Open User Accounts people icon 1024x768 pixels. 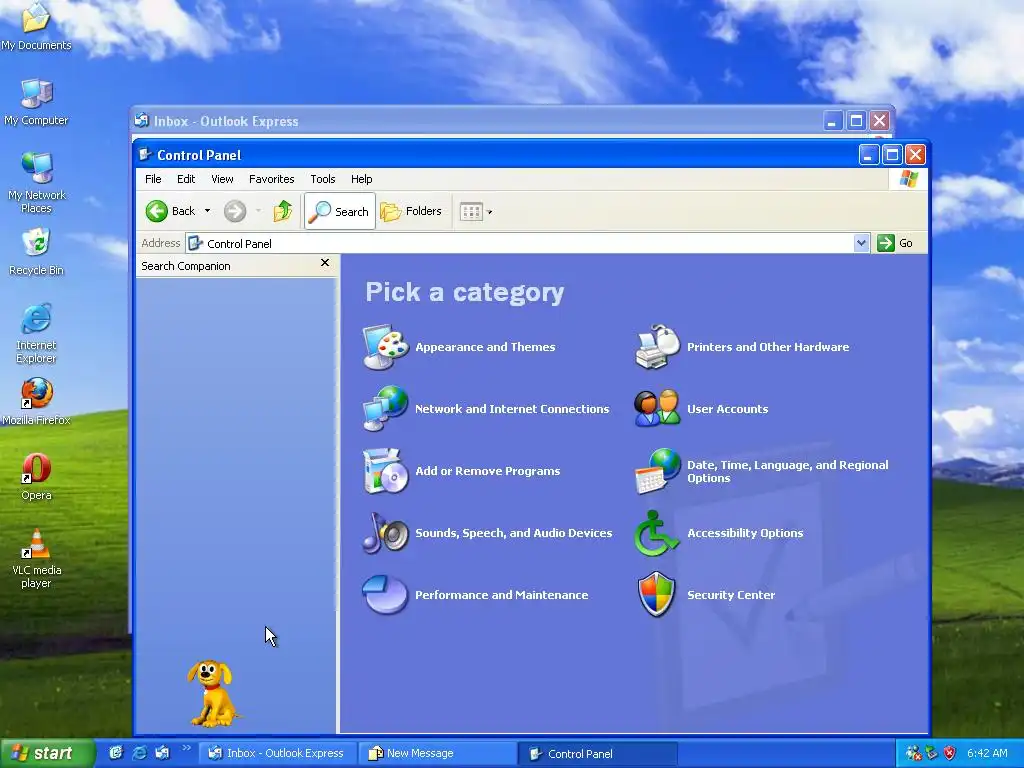(x=657, y=409)
